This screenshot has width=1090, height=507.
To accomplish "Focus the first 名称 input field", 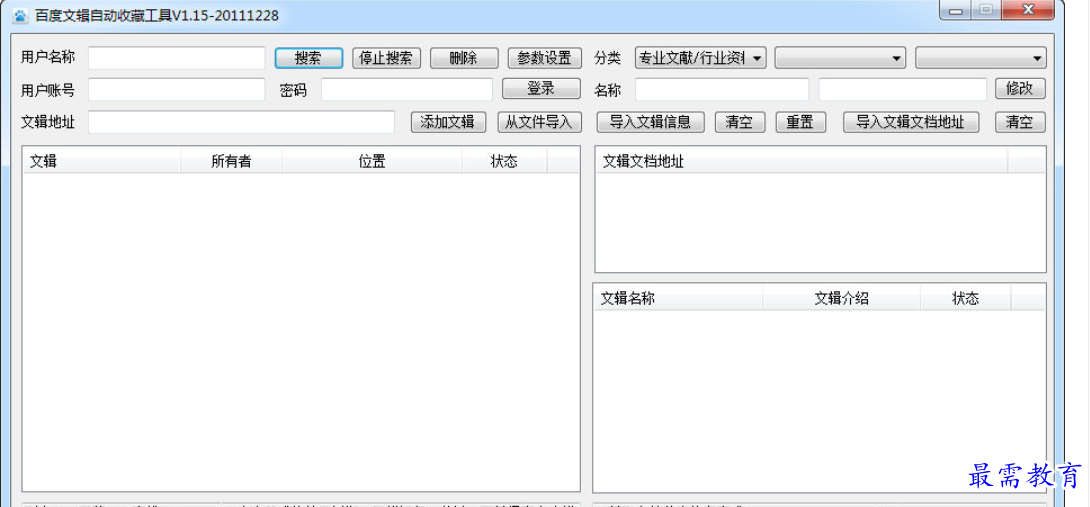I will point(722,90).
